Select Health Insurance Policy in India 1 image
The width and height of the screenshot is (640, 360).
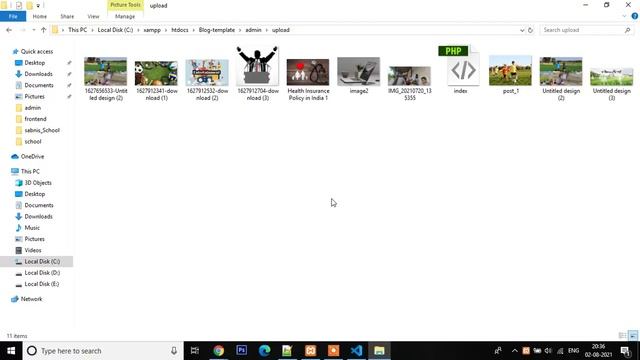click(x=308, y=80)
